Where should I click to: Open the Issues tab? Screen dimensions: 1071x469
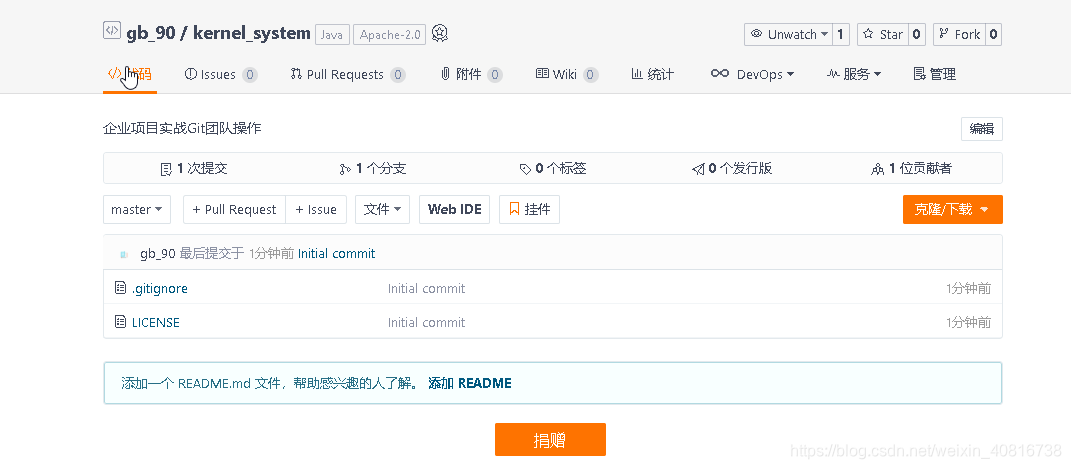[x=221, y=74]
